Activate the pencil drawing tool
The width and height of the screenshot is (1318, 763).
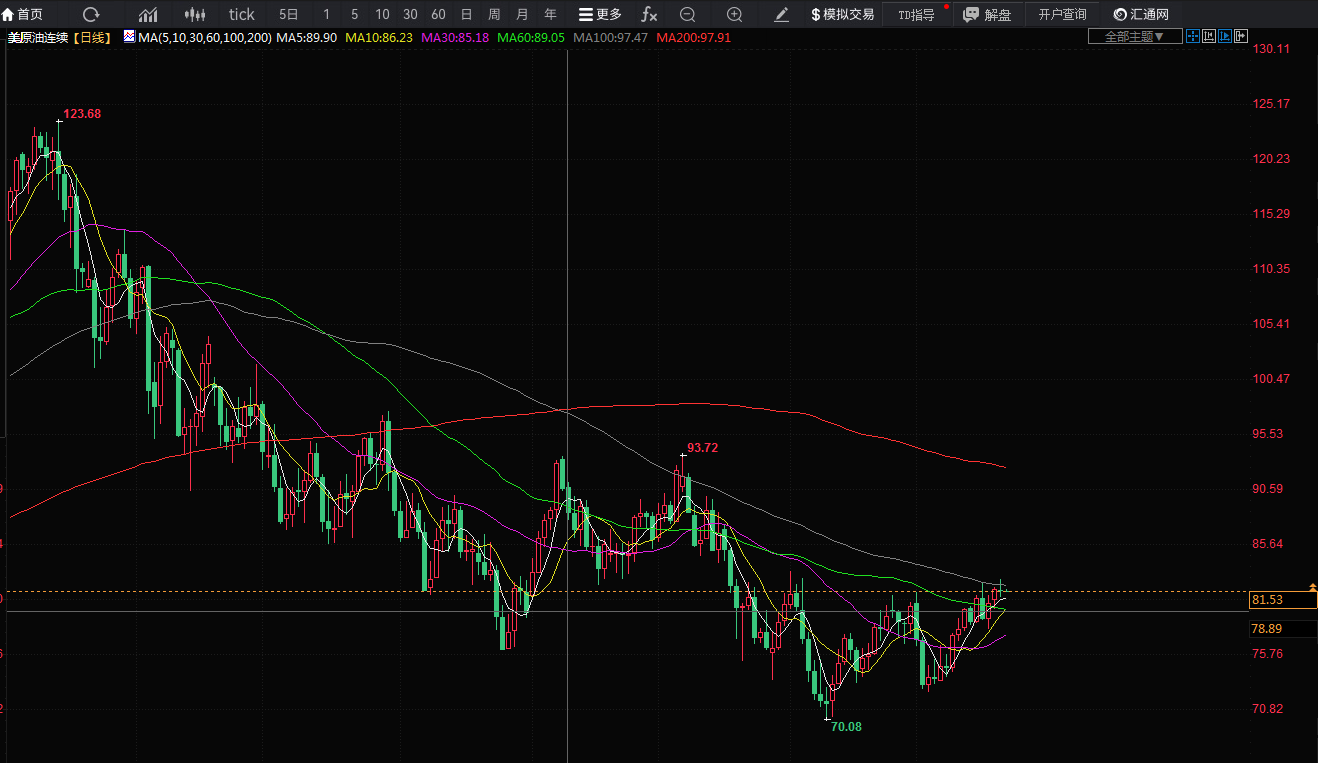pos(782,14)
